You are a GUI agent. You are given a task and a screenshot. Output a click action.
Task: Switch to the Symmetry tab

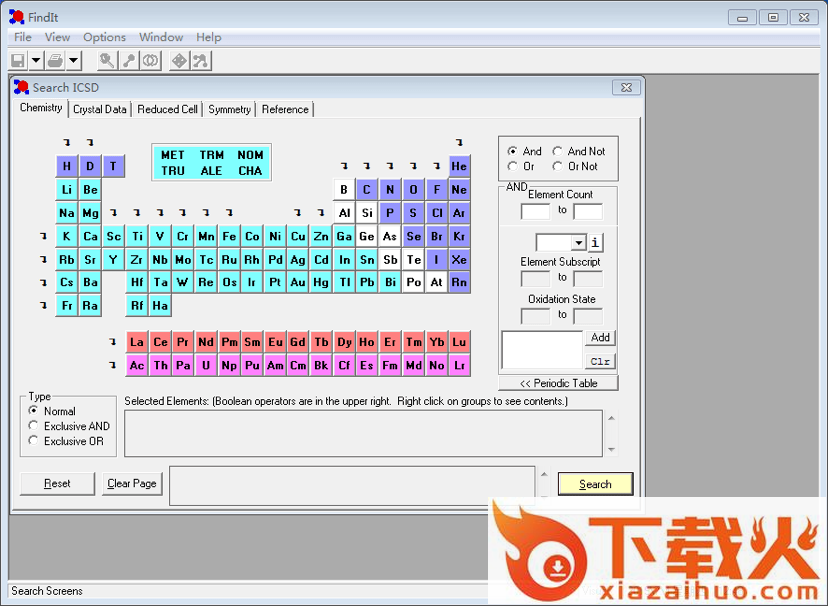(229, 109)
